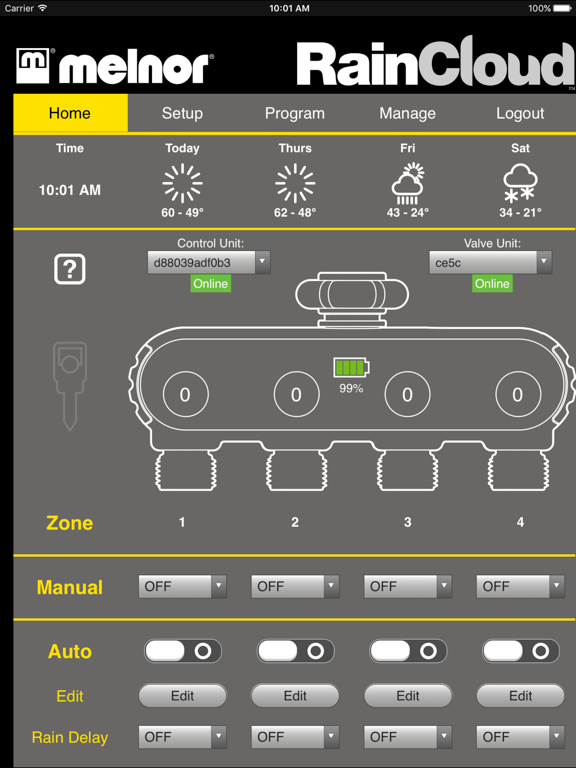Click the Carrier label in status bar

click(19, 8)
